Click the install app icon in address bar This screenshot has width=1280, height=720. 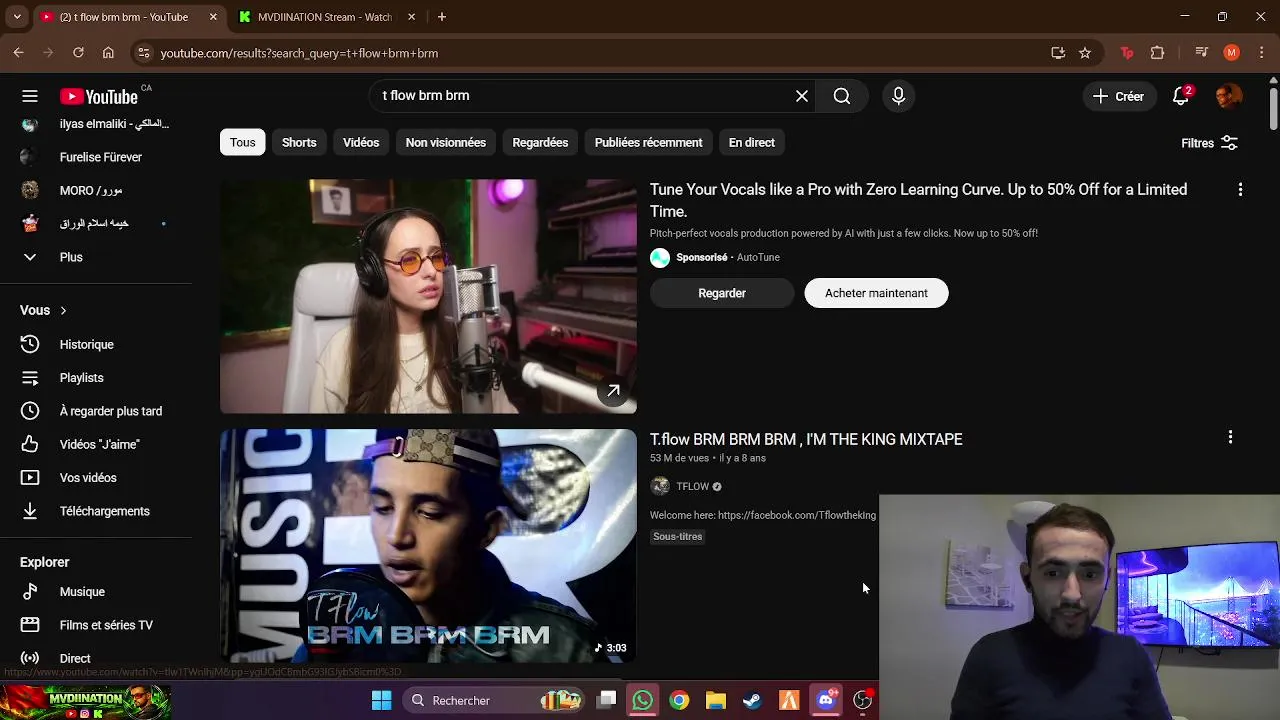[x=1058, y=53]
